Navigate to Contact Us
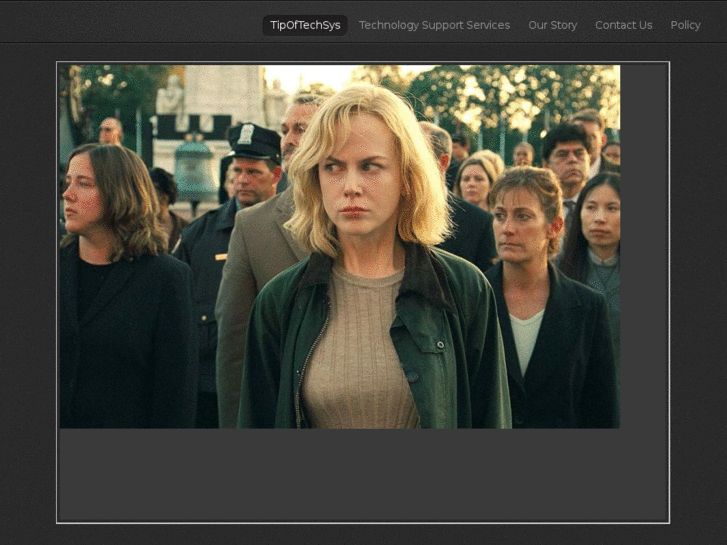This screenshot has width=727, height=545. pos(624,26)
